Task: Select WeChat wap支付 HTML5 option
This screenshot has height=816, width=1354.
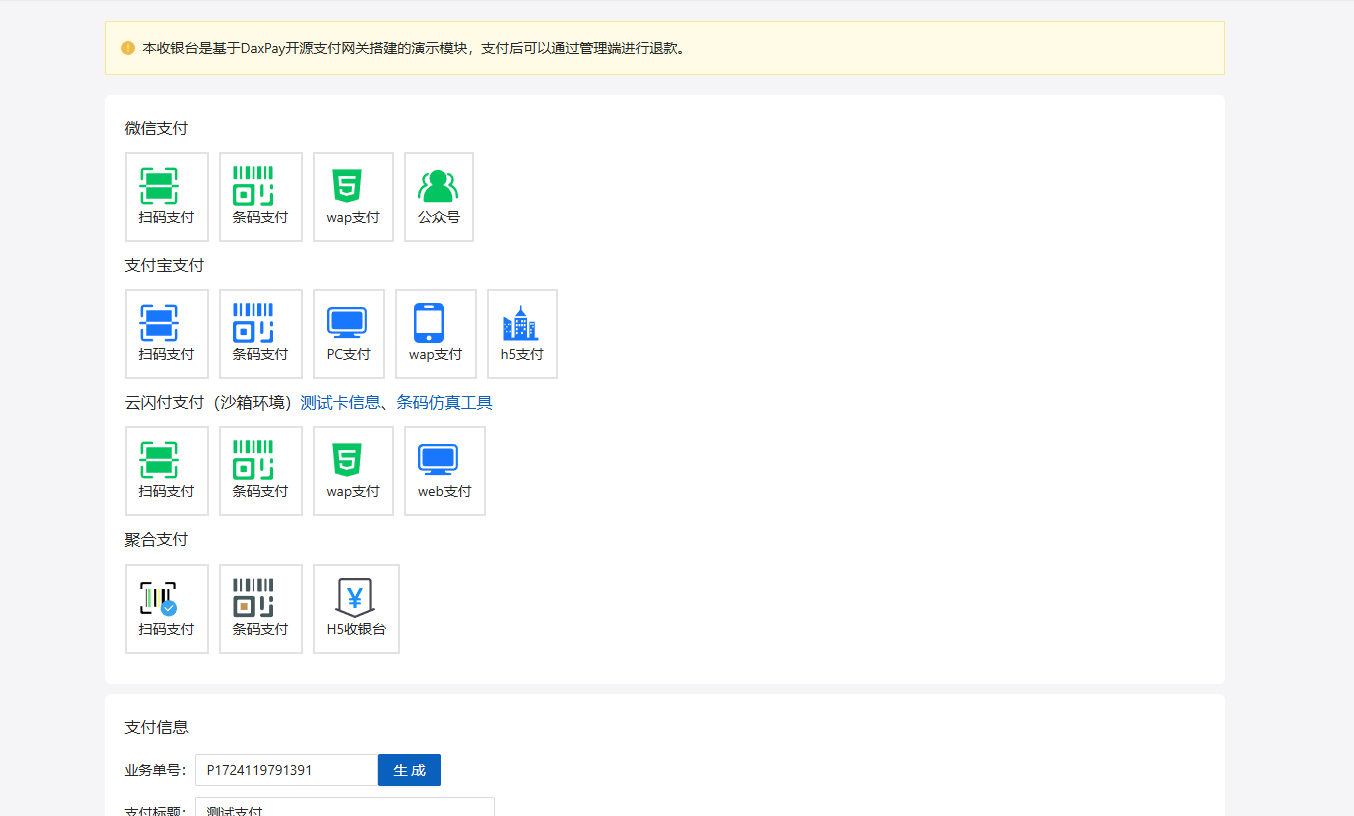Action: pyautogui.click(x=353, y=197)
